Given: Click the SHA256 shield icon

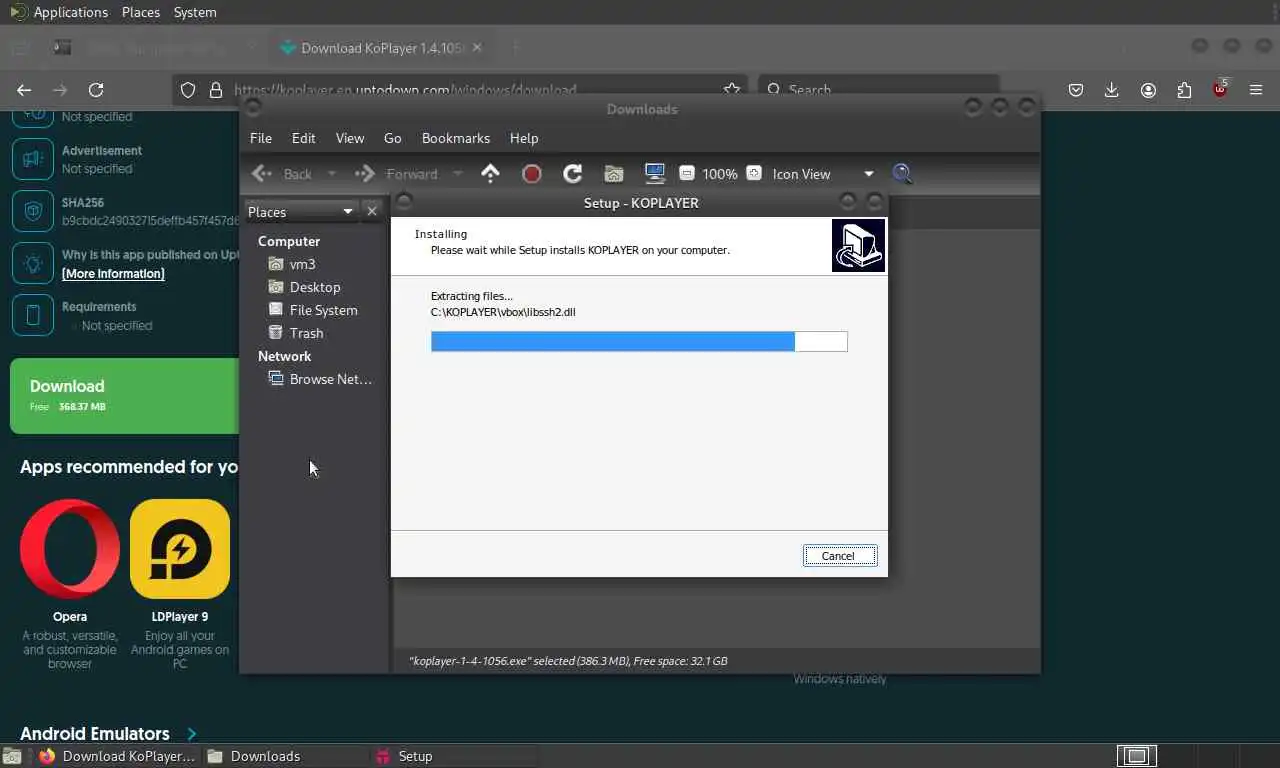Looking at the screenshot, I should [x=33, y=211].
